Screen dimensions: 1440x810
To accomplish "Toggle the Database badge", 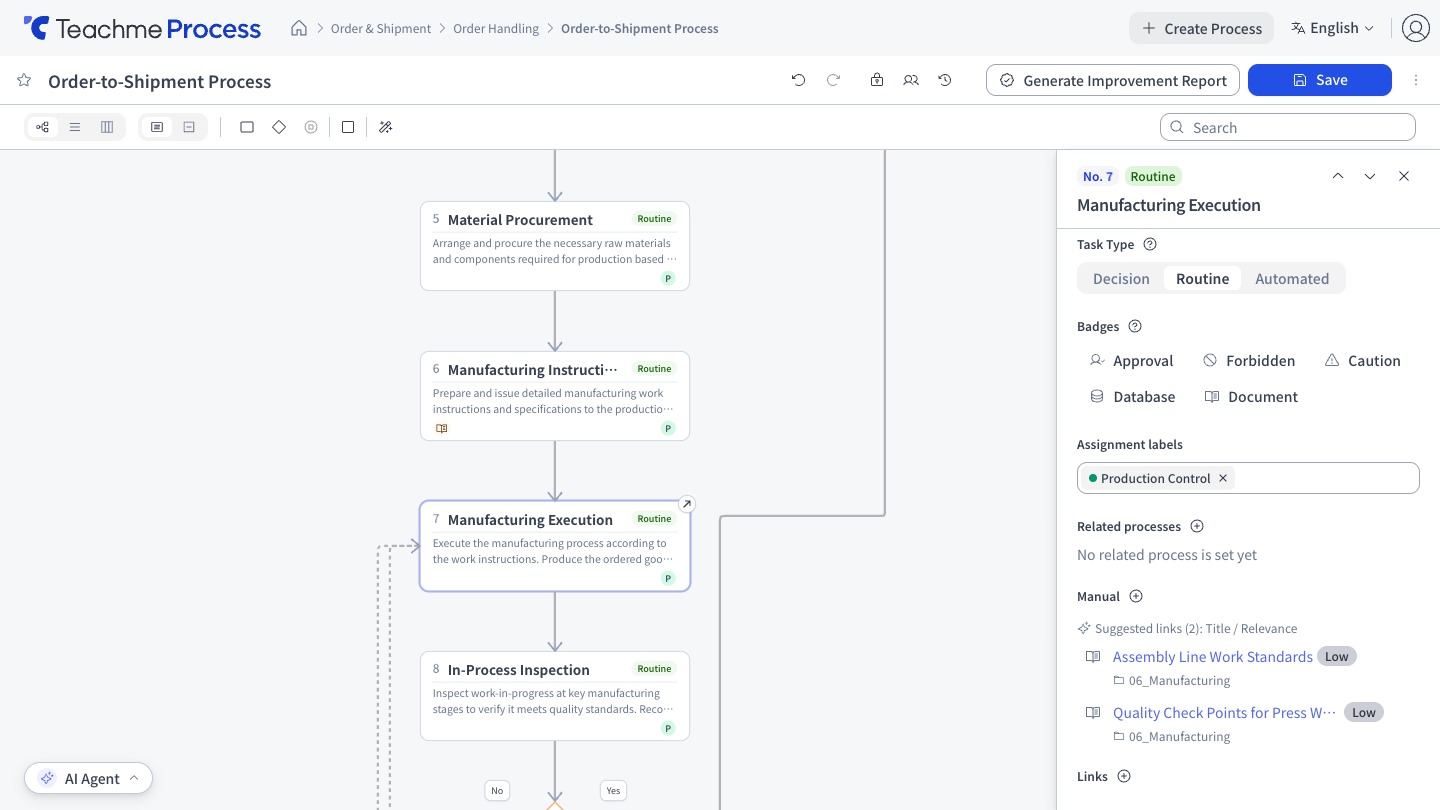I will (1132, 396).
